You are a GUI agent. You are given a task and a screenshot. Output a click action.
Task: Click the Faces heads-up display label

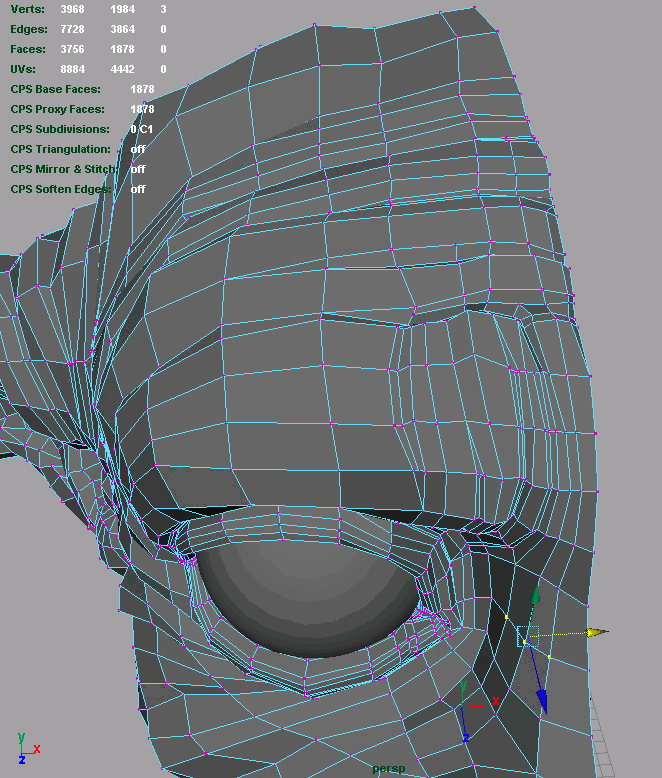[28, 49]
